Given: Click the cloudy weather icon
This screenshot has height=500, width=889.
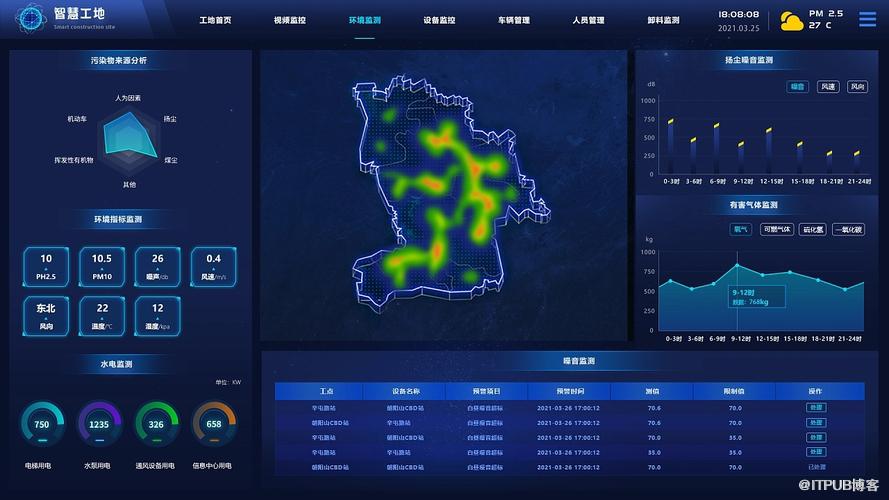Looking at the screenshot, I should (791, 22).
